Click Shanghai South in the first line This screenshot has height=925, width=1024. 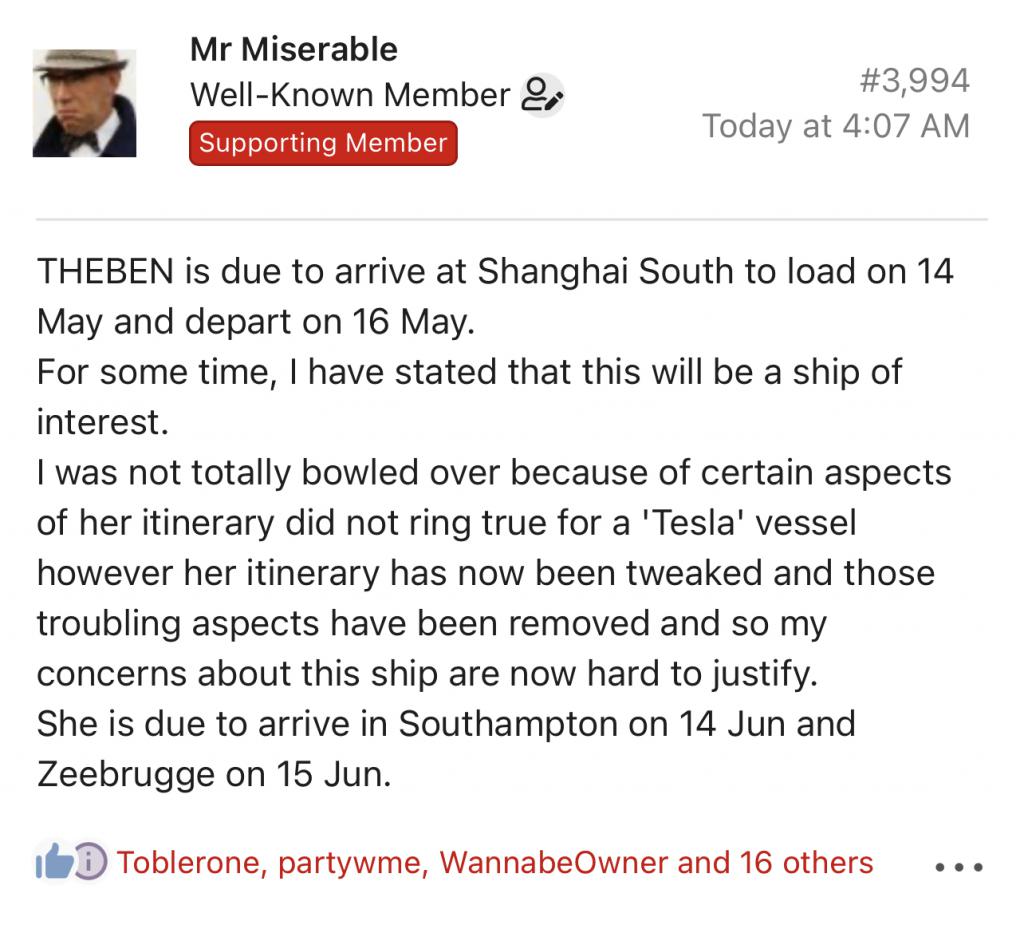605,272
